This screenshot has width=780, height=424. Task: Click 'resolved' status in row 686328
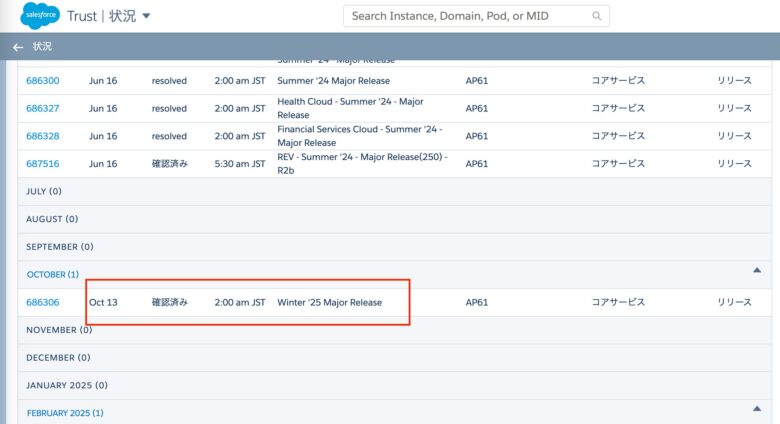pyautogui.click(x=169, y=136)
